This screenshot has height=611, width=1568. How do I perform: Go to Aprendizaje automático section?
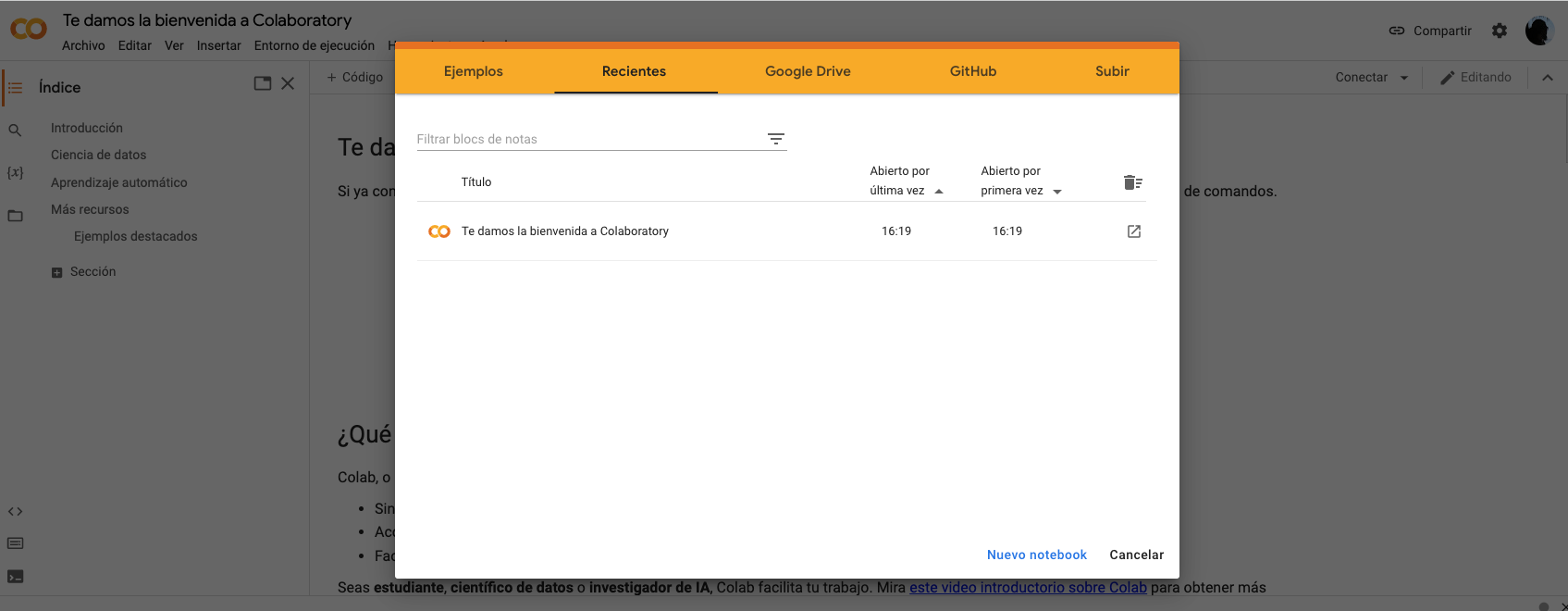click(x=119, y=182)
